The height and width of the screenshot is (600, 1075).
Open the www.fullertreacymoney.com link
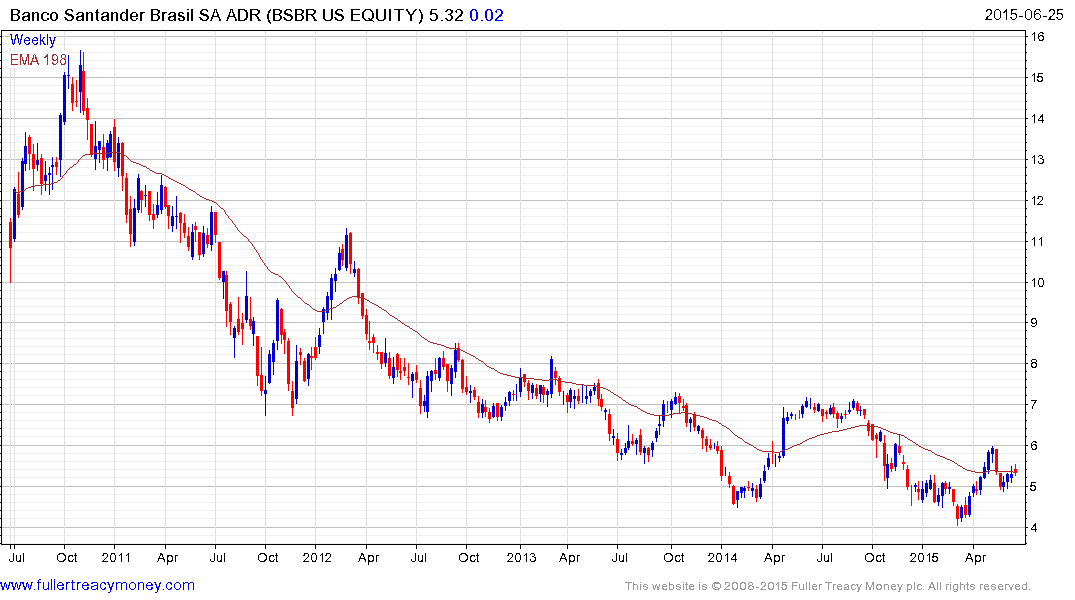click(x=97, y=585)
